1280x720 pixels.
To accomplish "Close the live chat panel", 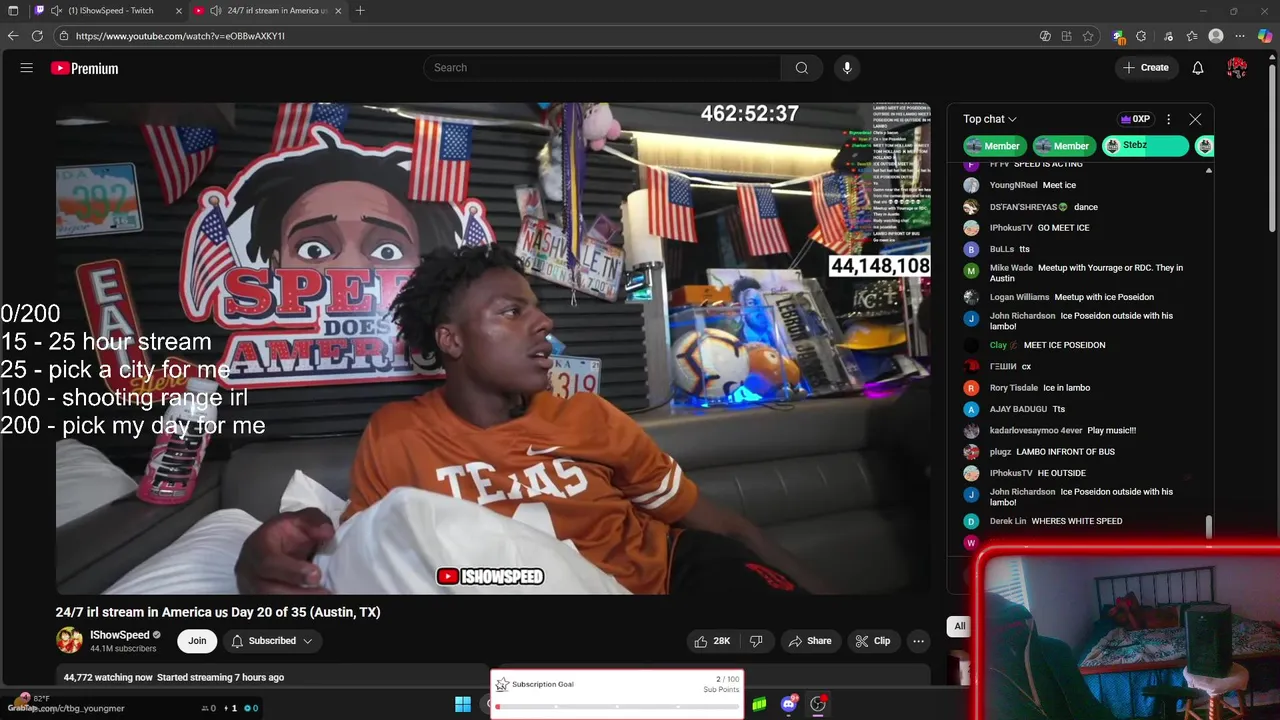I will click(x=1195, y=119).
